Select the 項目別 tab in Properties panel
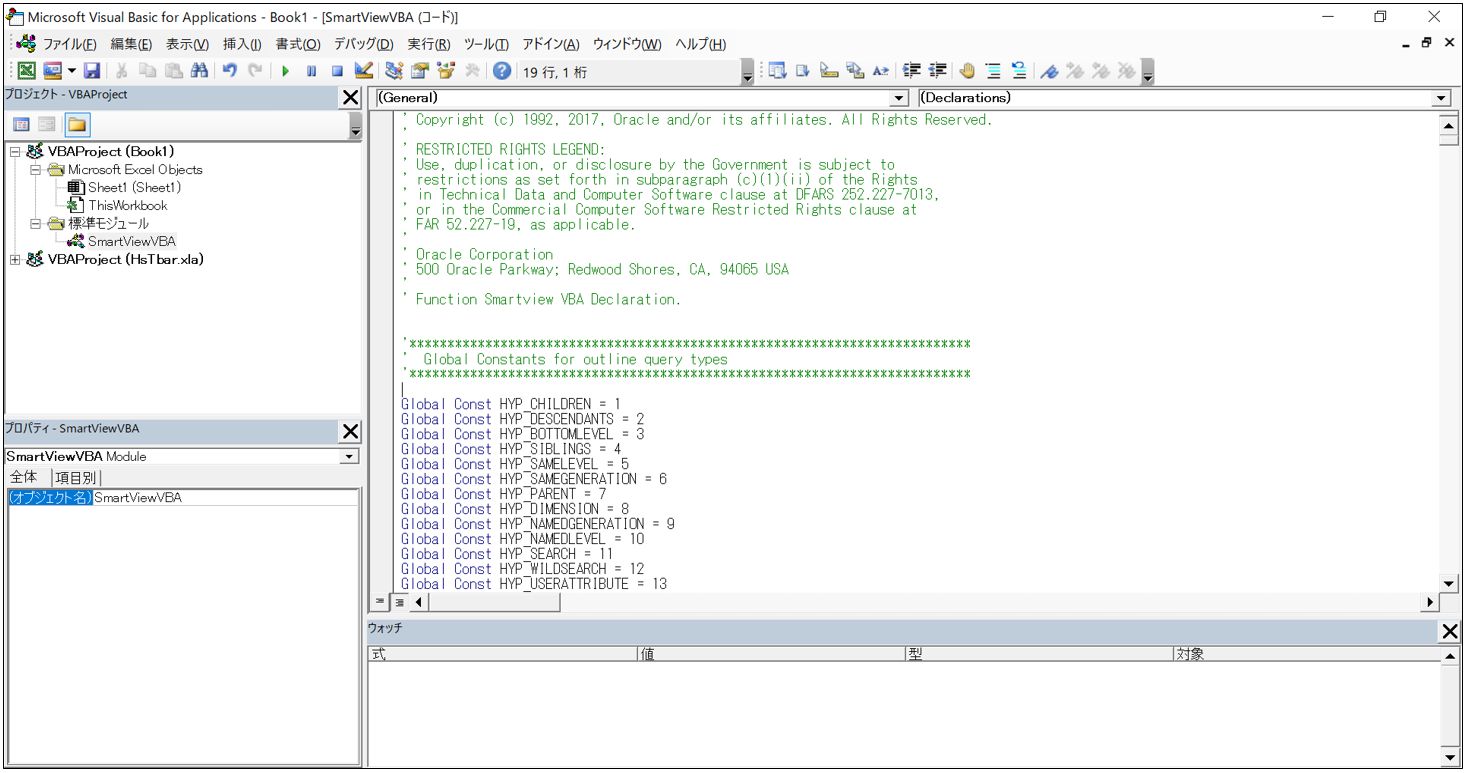1466x773 pixels. click(75, 477)
